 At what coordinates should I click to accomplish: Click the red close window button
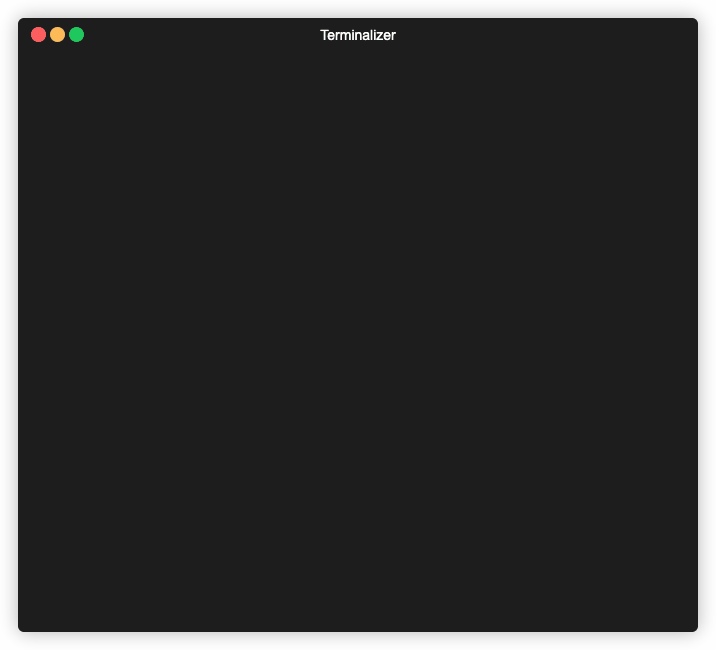tap(38, 35)
